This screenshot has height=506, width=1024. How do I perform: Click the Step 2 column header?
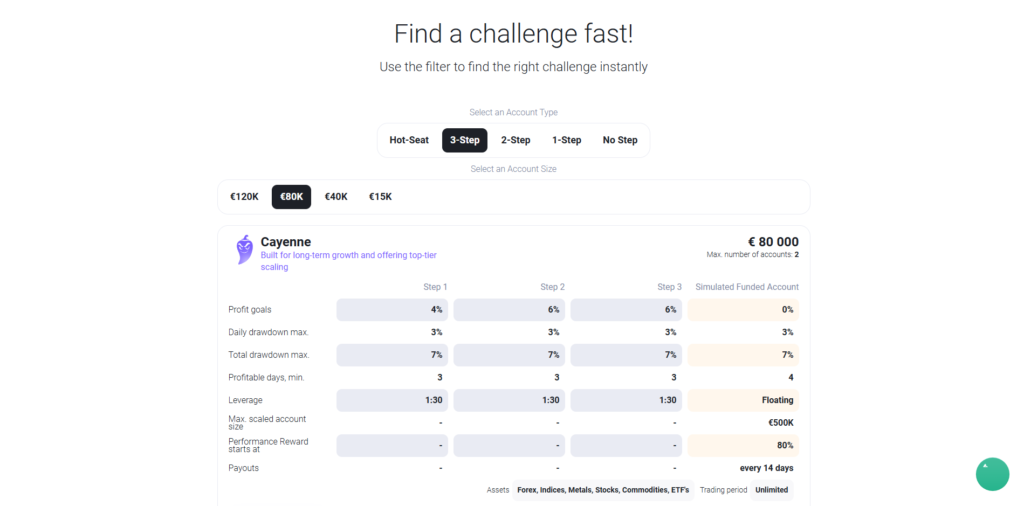[x=552, y=287]
